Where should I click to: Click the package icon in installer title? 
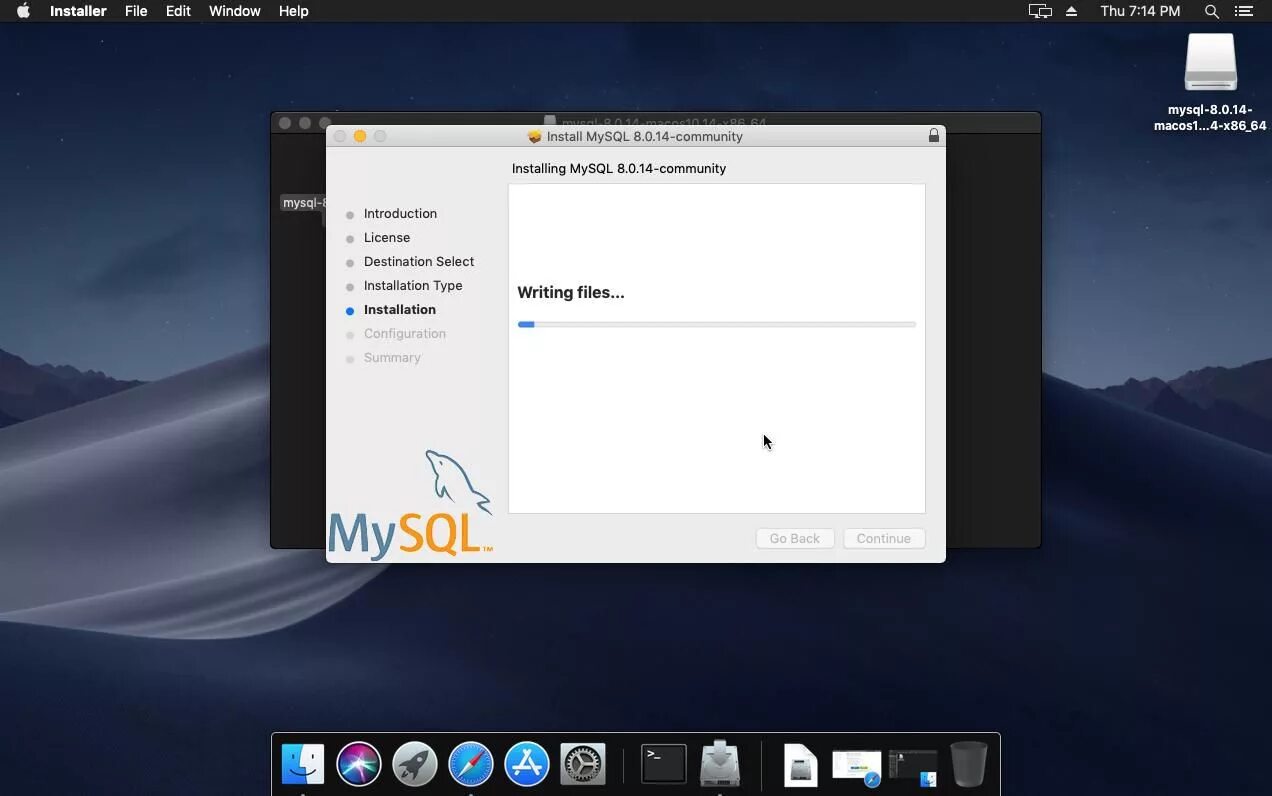(x=535, y=136)
